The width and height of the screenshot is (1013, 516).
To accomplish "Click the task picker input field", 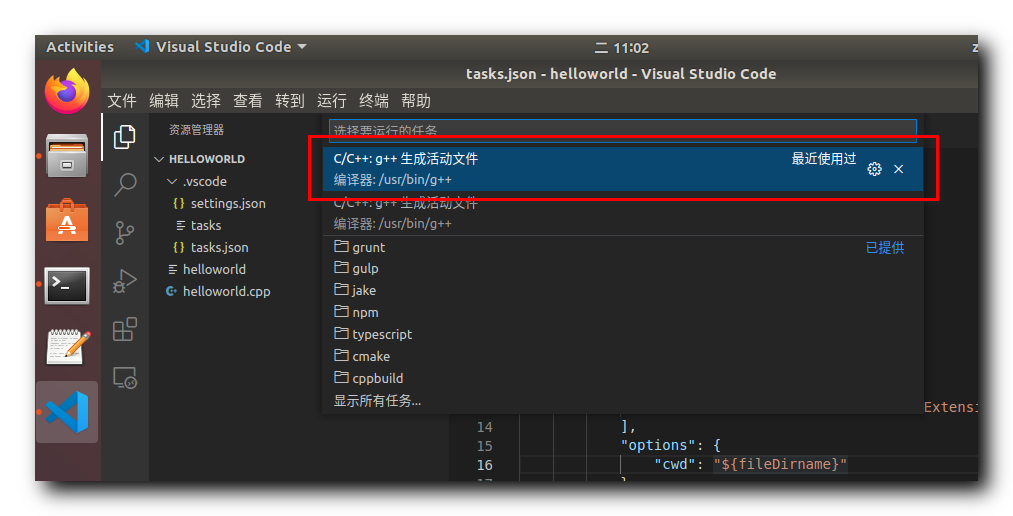I will click(x=623, y=130).
